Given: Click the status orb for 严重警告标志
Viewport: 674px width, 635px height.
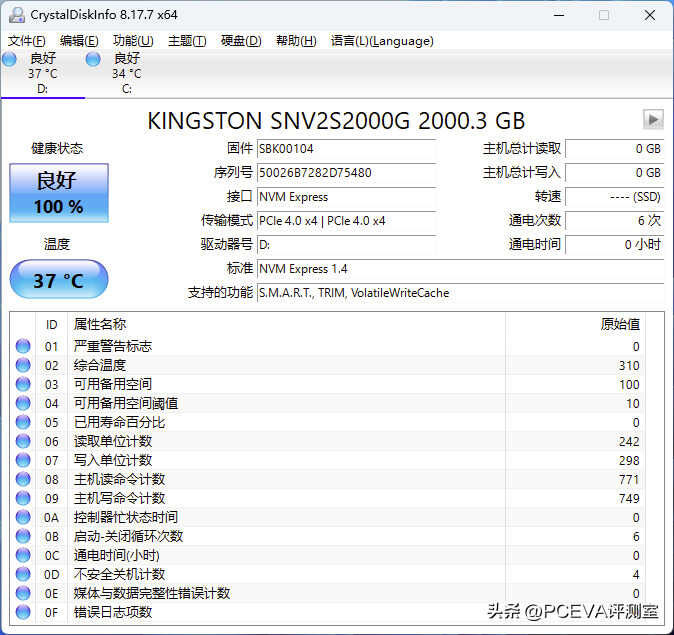Looking at the screenshot, I should coord(23,346).
